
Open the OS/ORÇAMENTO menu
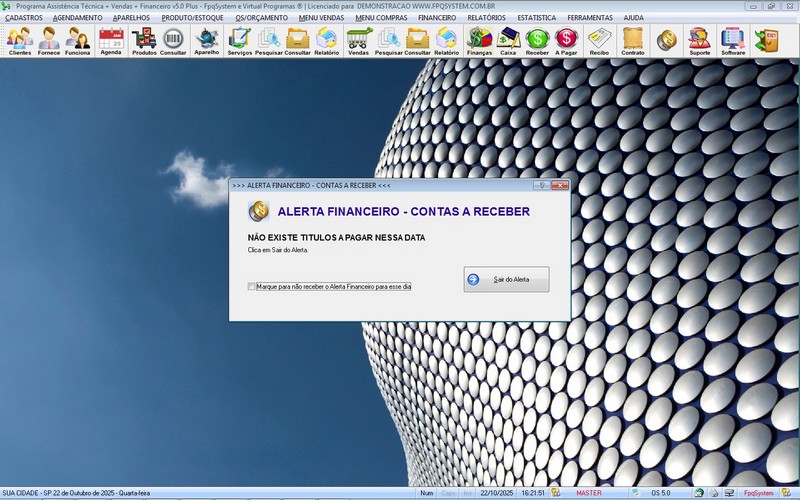[262, 17]
